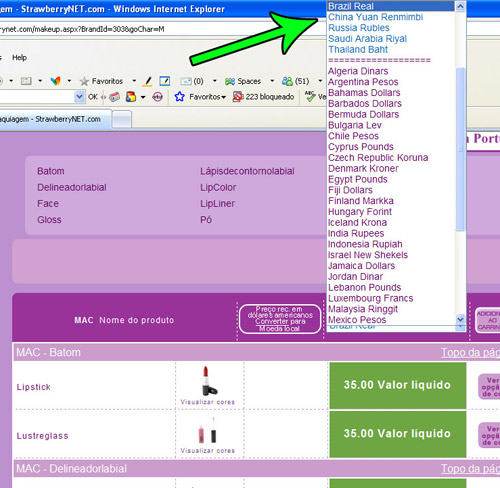Expand the Spaces dropdown arrow

point(272,81)
